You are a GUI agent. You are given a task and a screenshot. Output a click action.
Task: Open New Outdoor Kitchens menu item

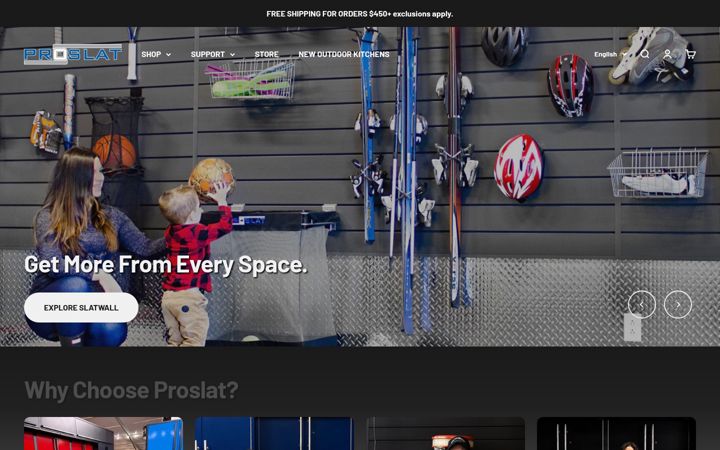tap(344, 54)
